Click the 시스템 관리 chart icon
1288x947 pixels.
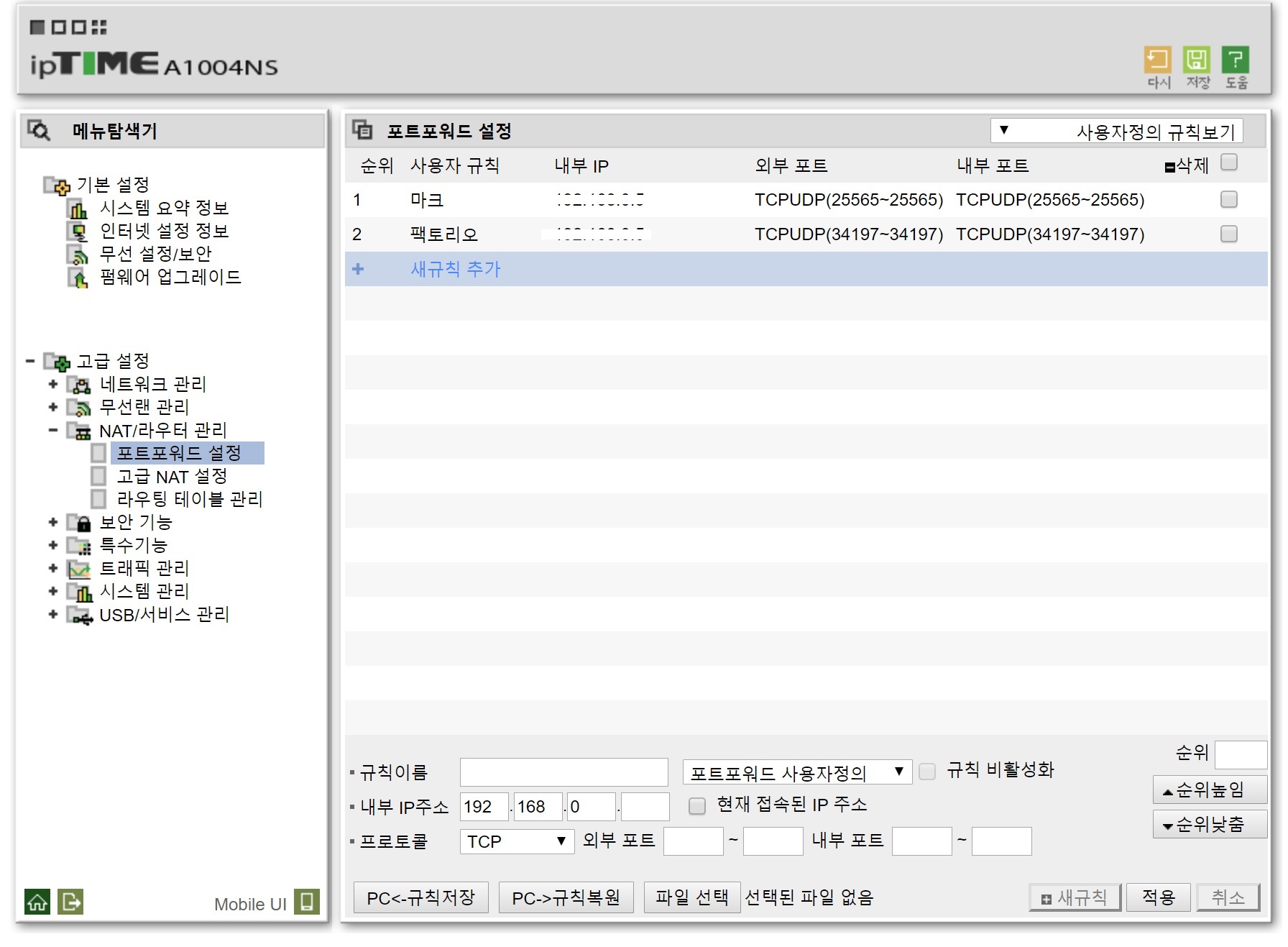(78, 592)
